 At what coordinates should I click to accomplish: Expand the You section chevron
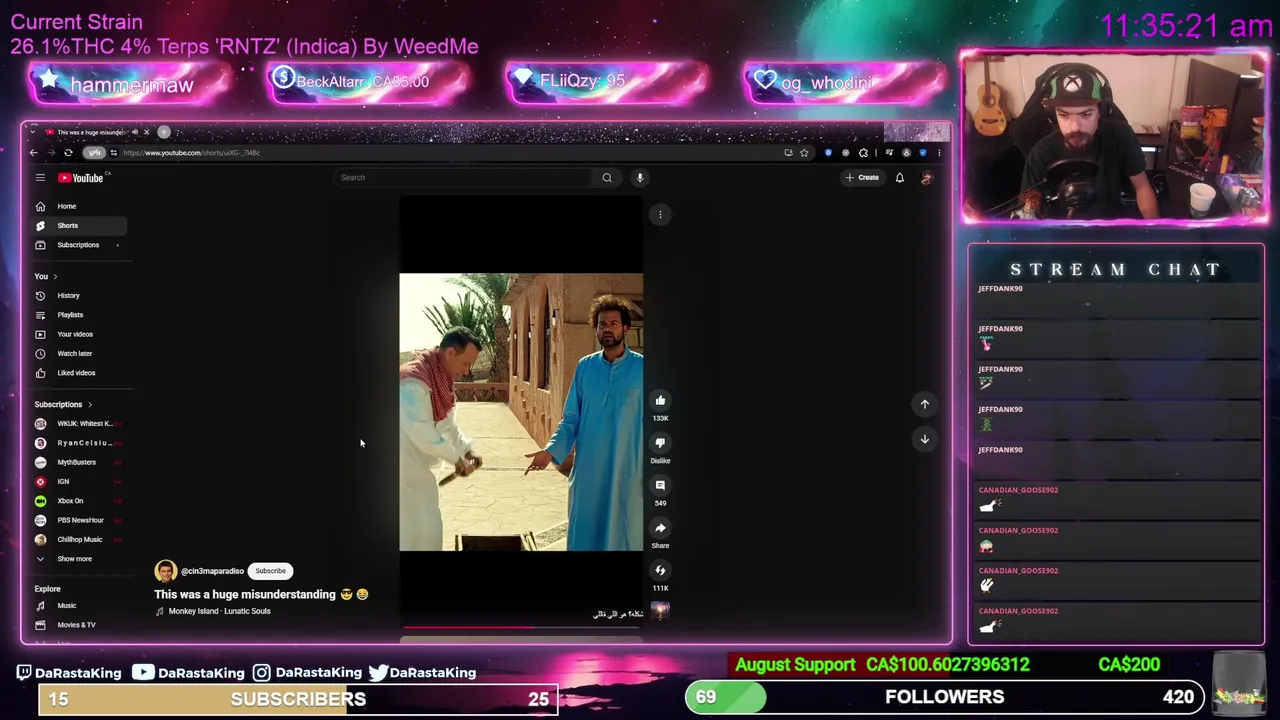pos(55,277)
